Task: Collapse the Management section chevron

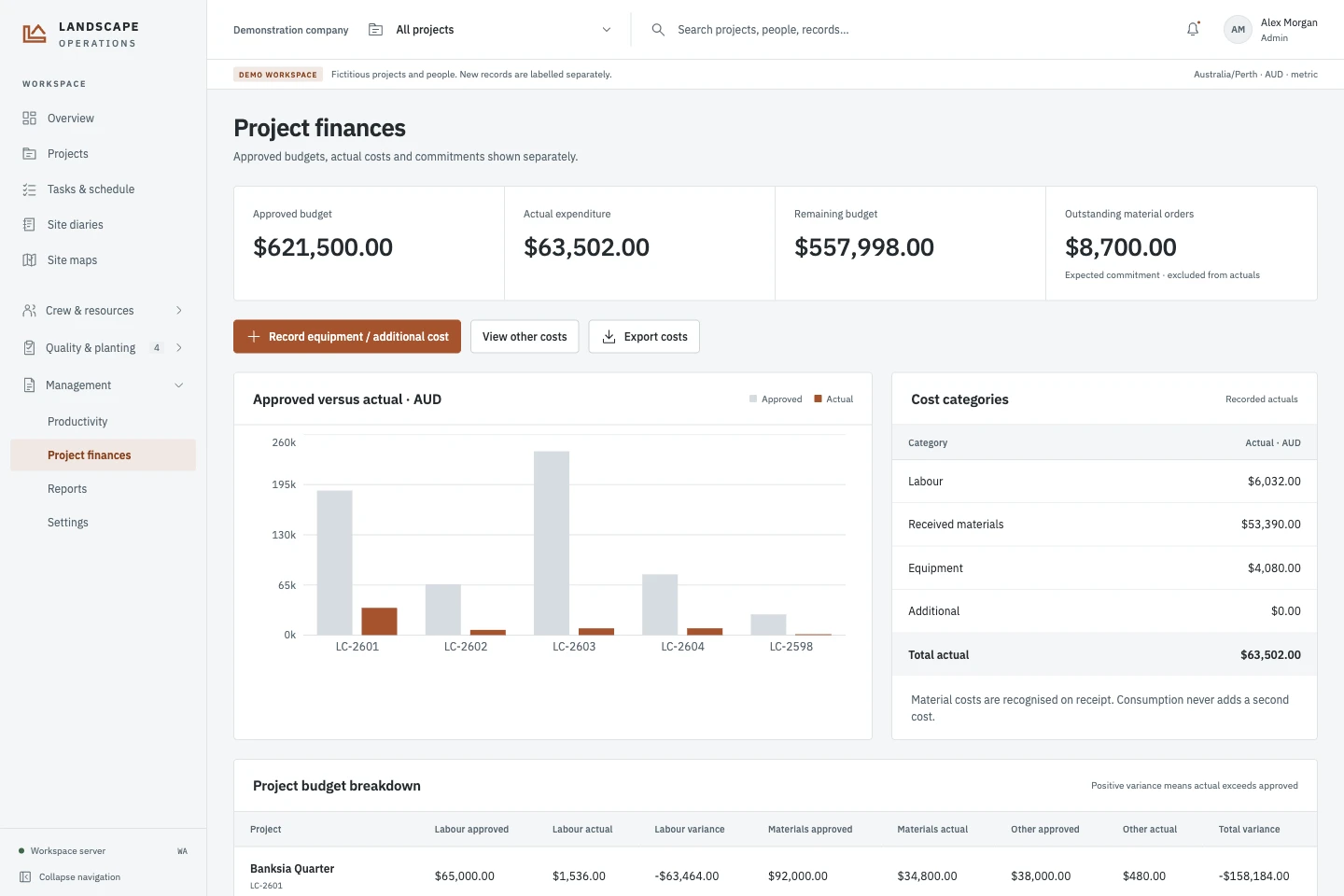Action: tap(179, 385)
